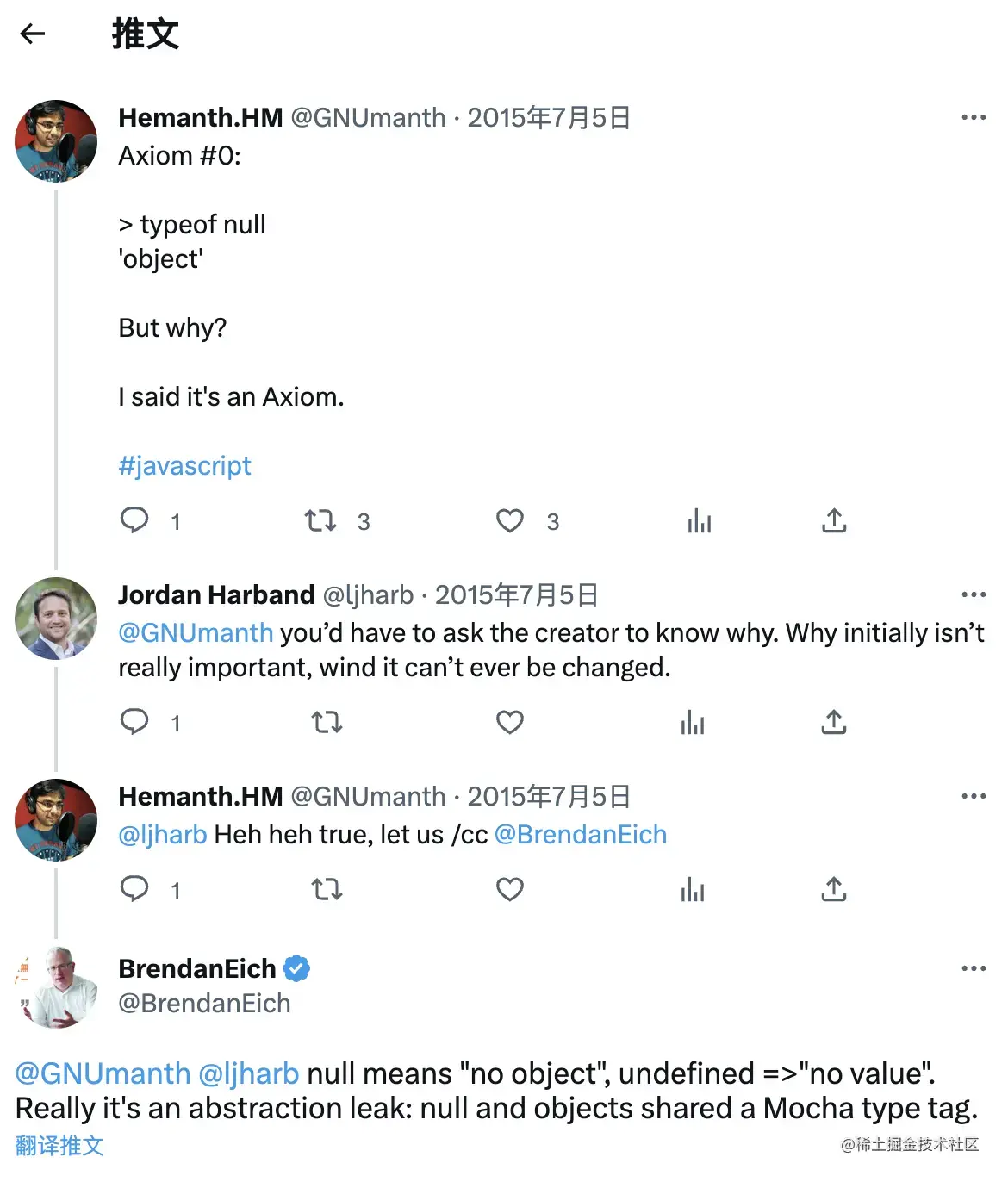Like Jordan Harband's reply

510,722
